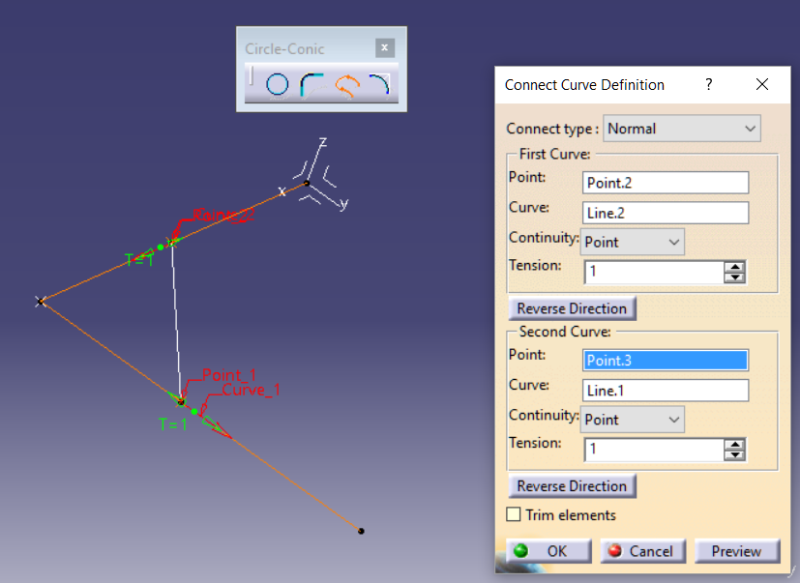Reverse direction of the second curve
Screen dimensions: 800x583
571,486
